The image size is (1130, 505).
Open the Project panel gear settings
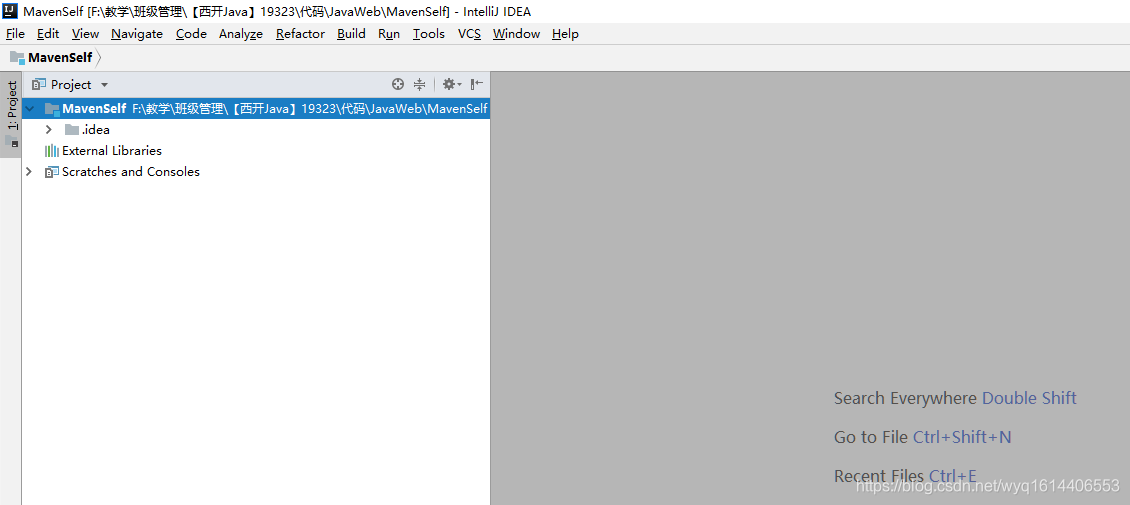click(x=452, y=84)
